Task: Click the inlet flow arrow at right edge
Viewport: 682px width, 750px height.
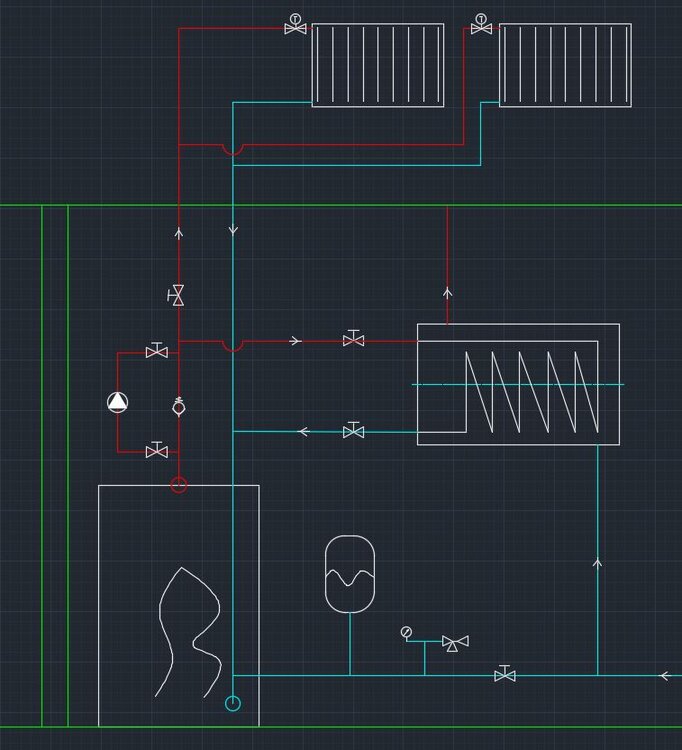Action: click(x=664, y=676)
